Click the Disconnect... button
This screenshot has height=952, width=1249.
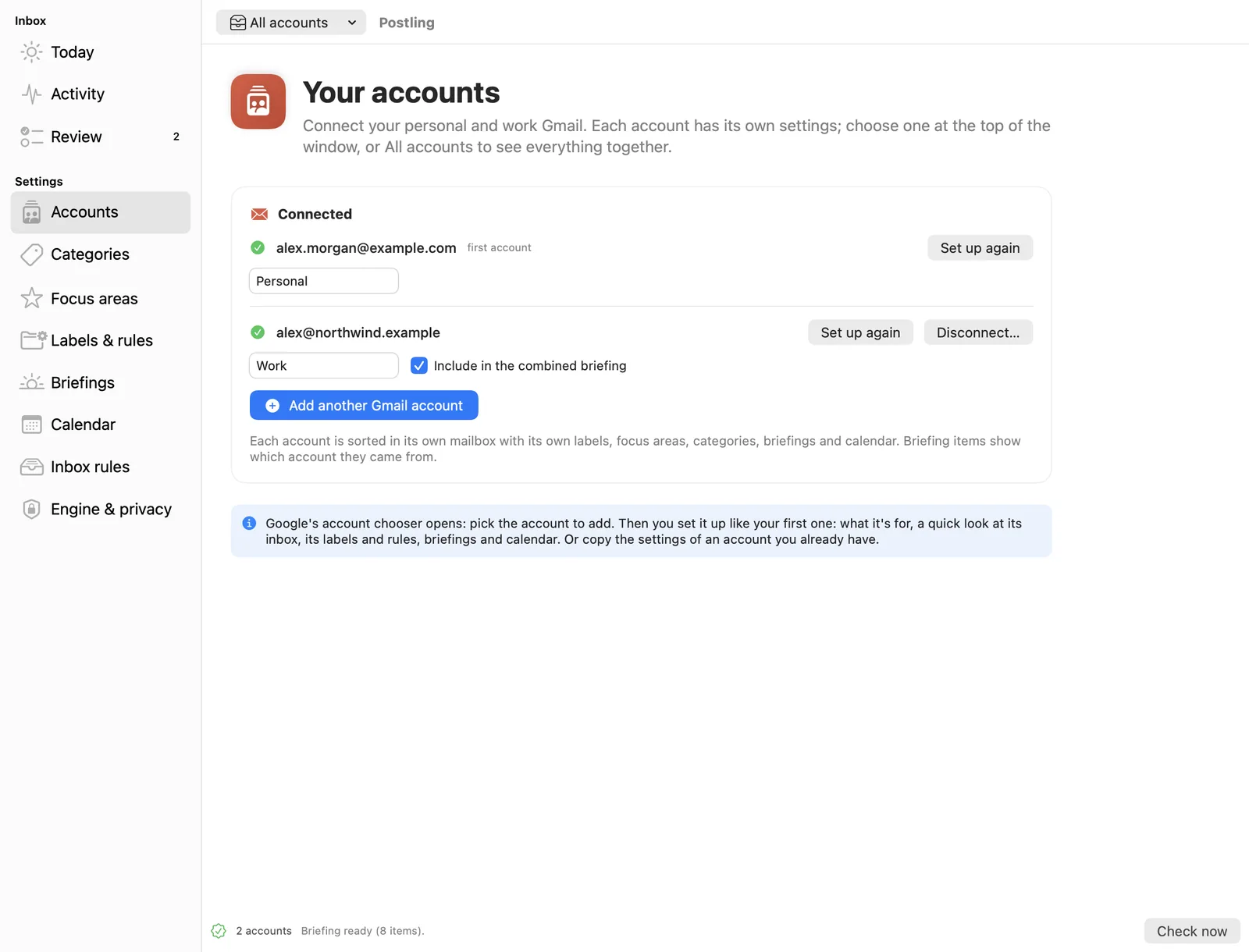coord(978,332)
